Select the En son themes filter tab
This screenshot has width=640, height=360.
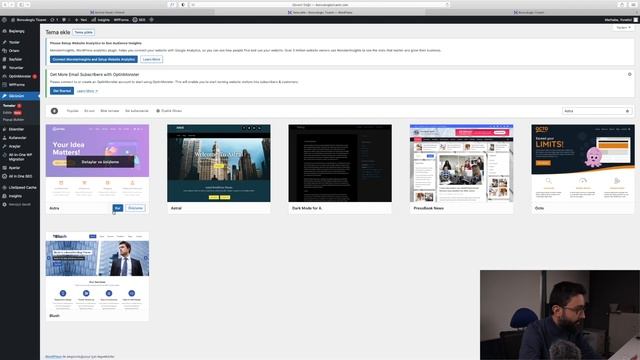pos(89,111)
